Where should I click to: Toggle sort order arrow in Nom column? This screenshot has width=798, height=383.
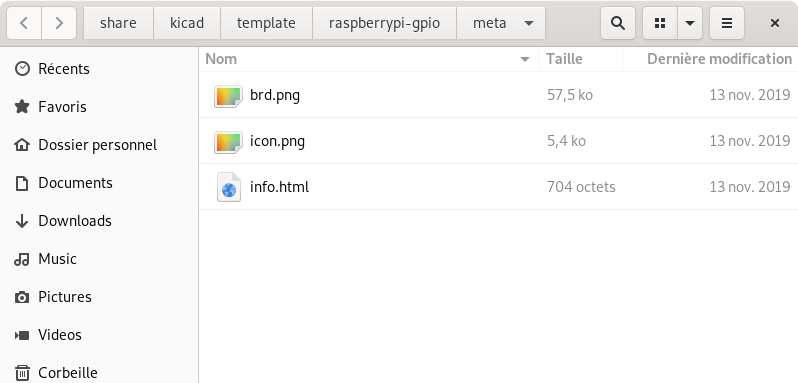click(525, 60)
